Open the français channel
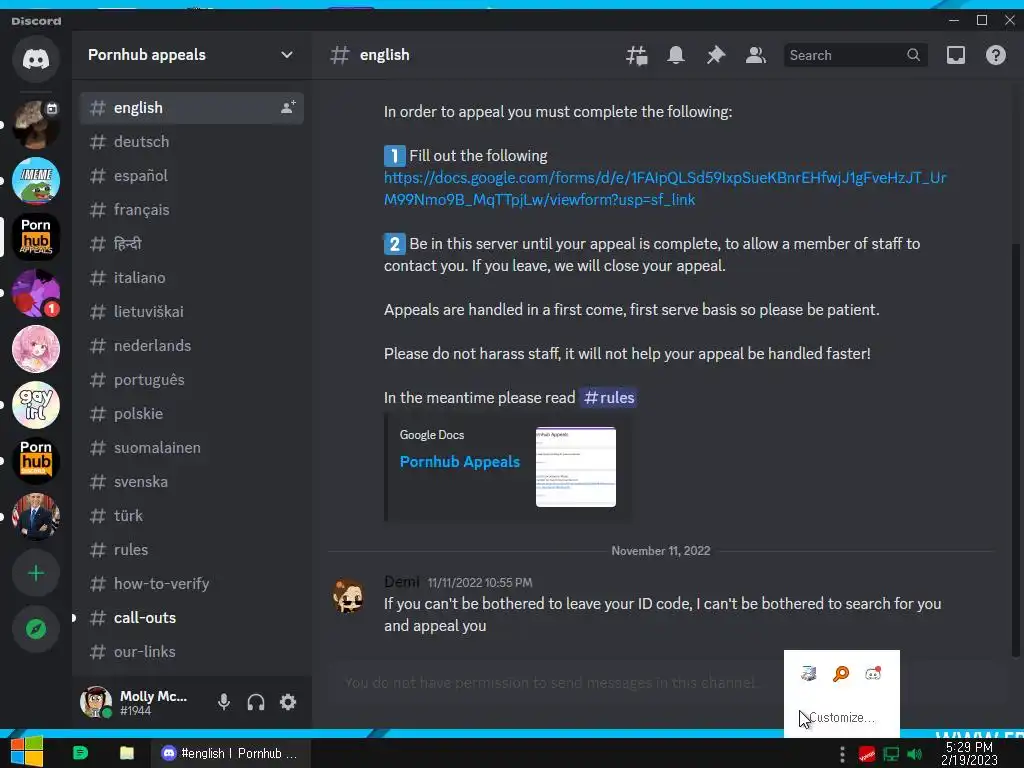The height and width of the screenshot is (768, 1024). (191, 210)
